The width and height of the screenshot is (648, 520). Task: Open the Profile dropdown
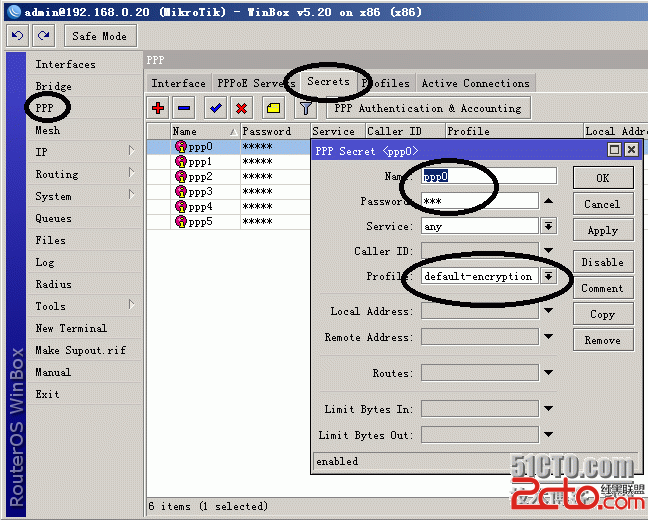[x=548, y=276]
